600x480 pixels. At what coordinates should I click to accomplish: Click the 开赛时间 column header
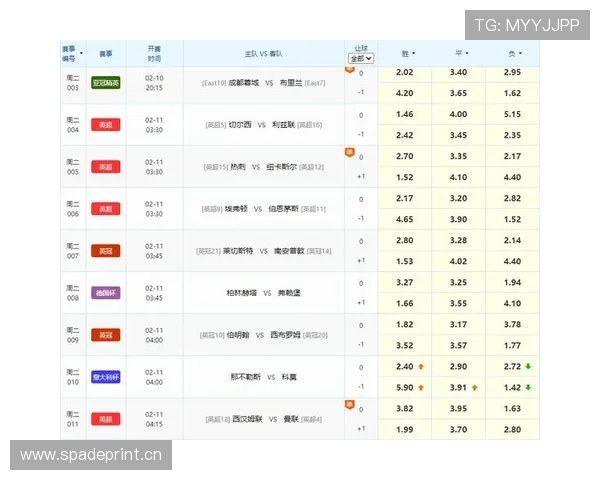click(154, 54)
